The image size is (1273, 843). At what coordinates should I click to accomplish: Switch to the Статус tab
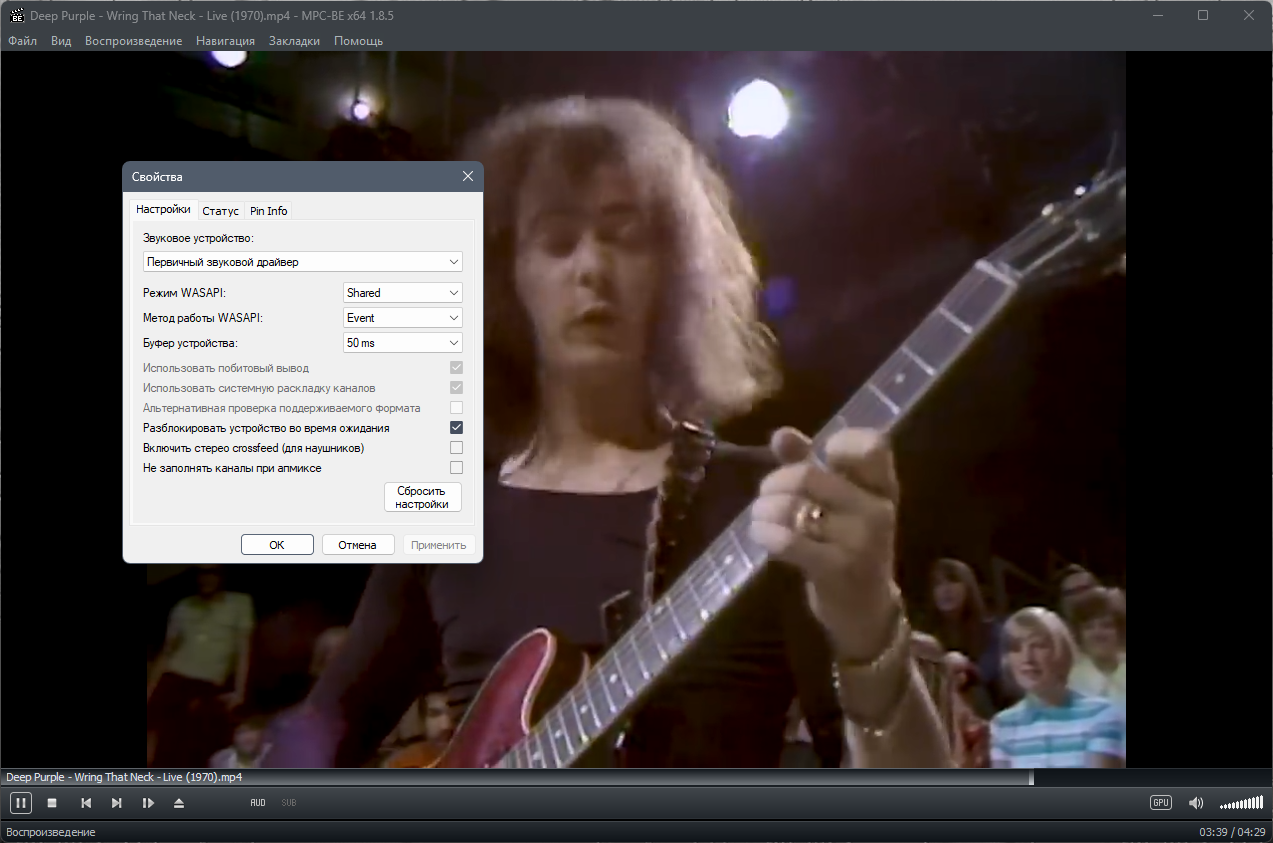pos(220,211)
